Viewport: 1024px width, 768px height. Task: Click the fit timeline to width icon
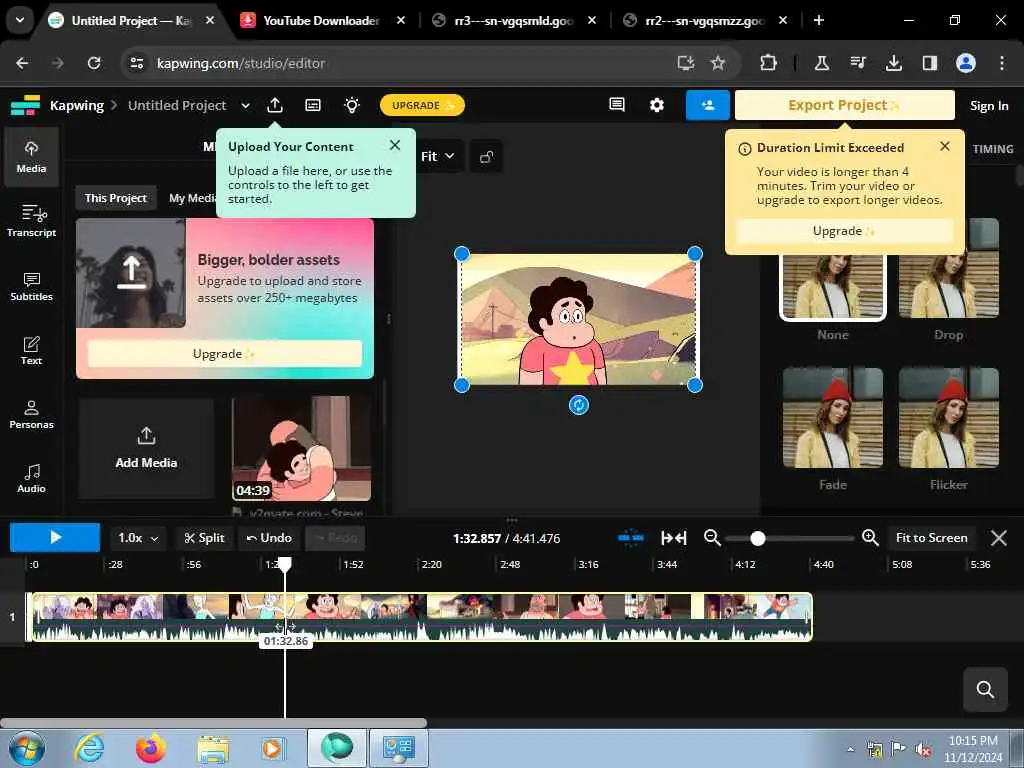674,538
